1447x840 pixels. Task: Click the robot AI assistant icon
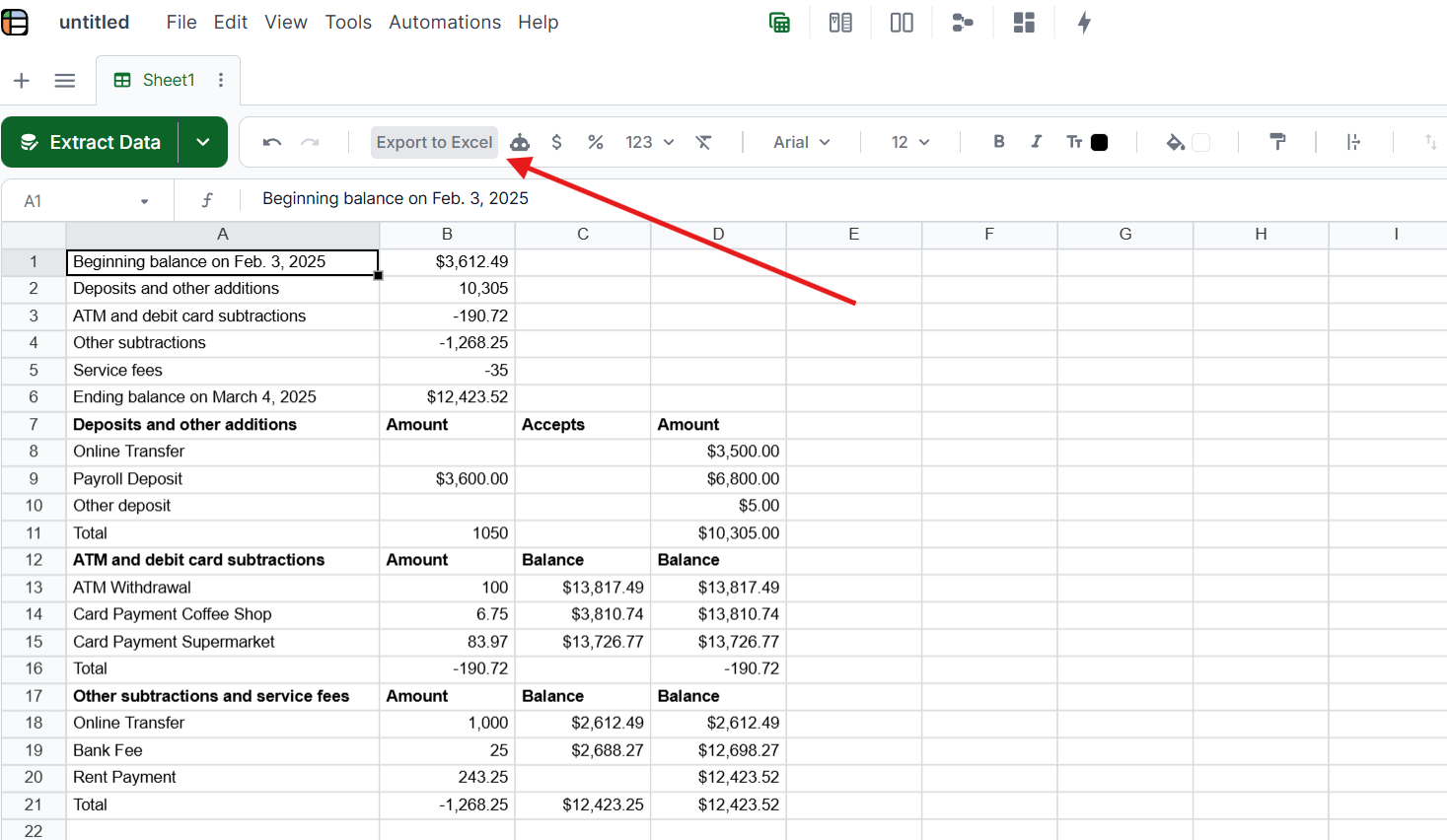click(520, 143)
